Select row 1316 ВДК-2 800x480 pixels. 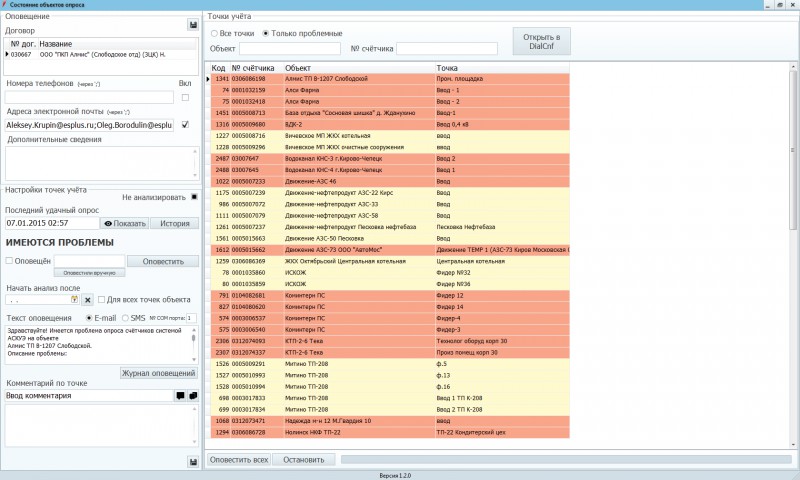390,124
